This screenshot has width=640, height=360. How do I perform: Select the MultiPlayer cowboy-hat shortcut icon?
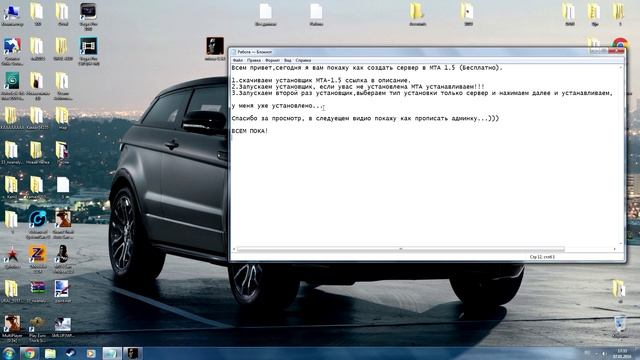pos(12,328)
